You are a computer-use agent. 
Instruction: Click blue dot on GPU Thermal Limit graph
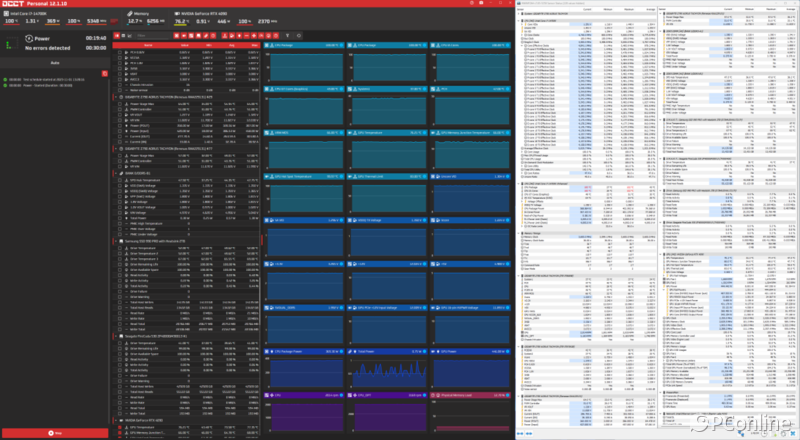point(424,177)
